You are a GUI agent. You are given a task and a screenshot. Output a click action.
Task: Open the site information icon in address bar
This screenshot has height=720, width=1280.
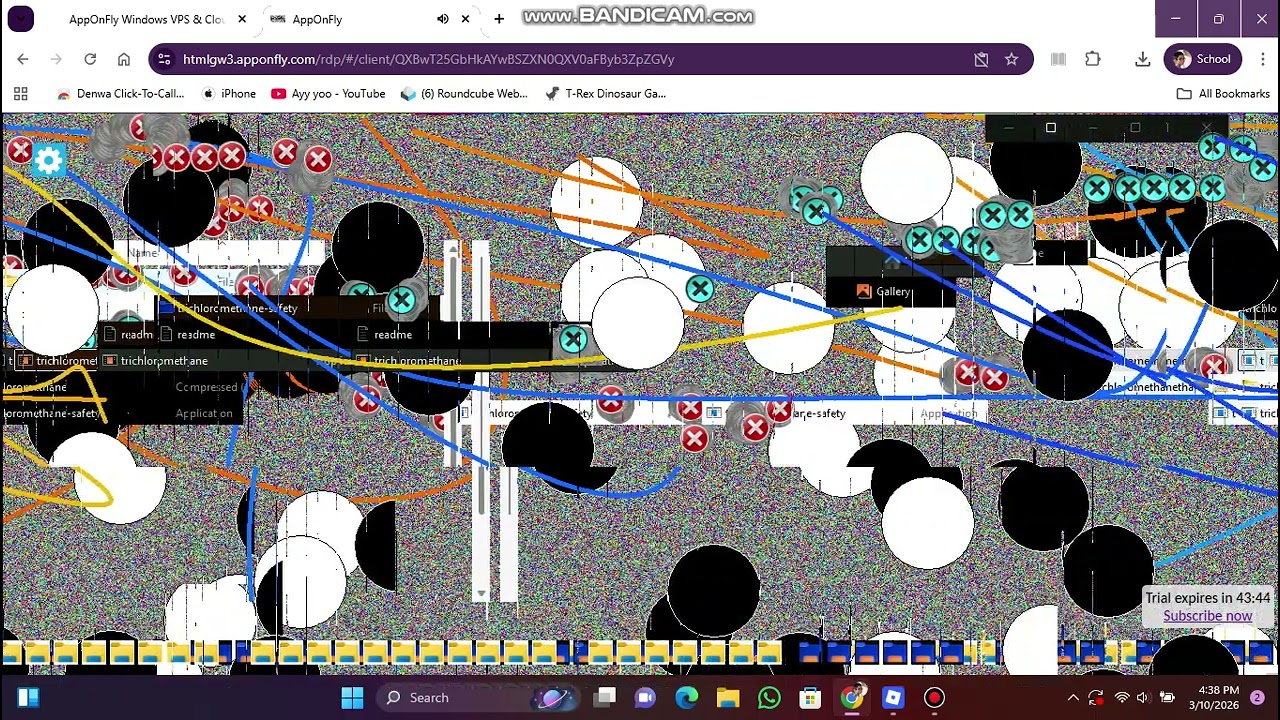[x=165, y=59]
